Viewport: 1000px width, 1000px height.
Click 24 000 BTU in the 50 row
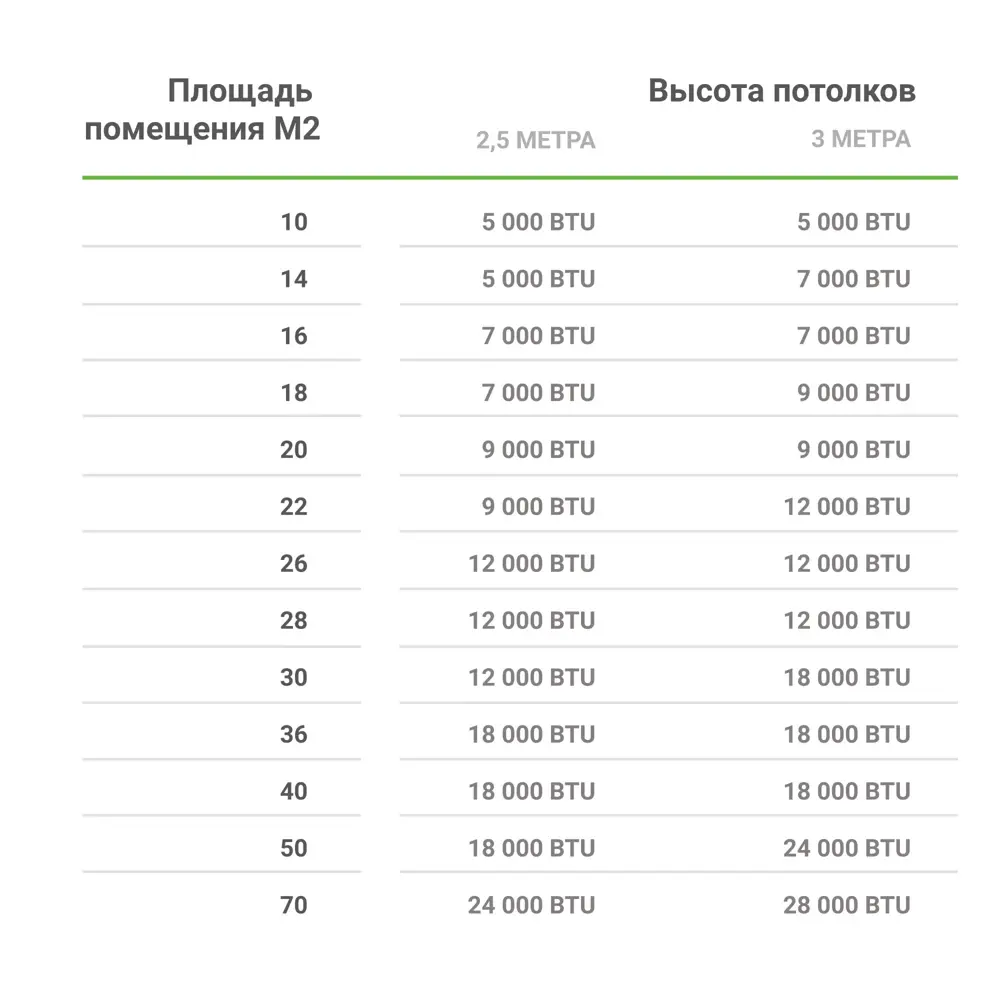[846, 849]
